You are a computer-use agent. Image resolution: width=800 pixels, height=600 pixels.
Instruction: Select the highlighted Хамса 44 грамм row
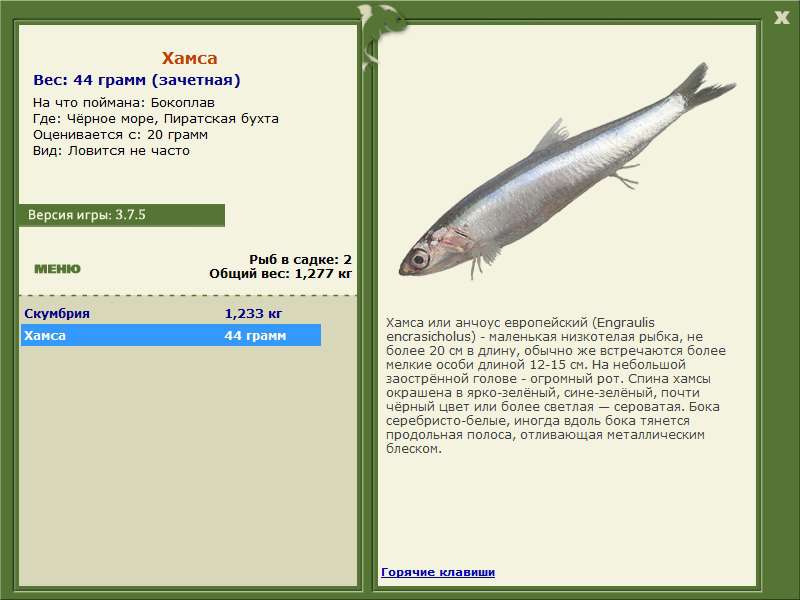pos(171,335)
